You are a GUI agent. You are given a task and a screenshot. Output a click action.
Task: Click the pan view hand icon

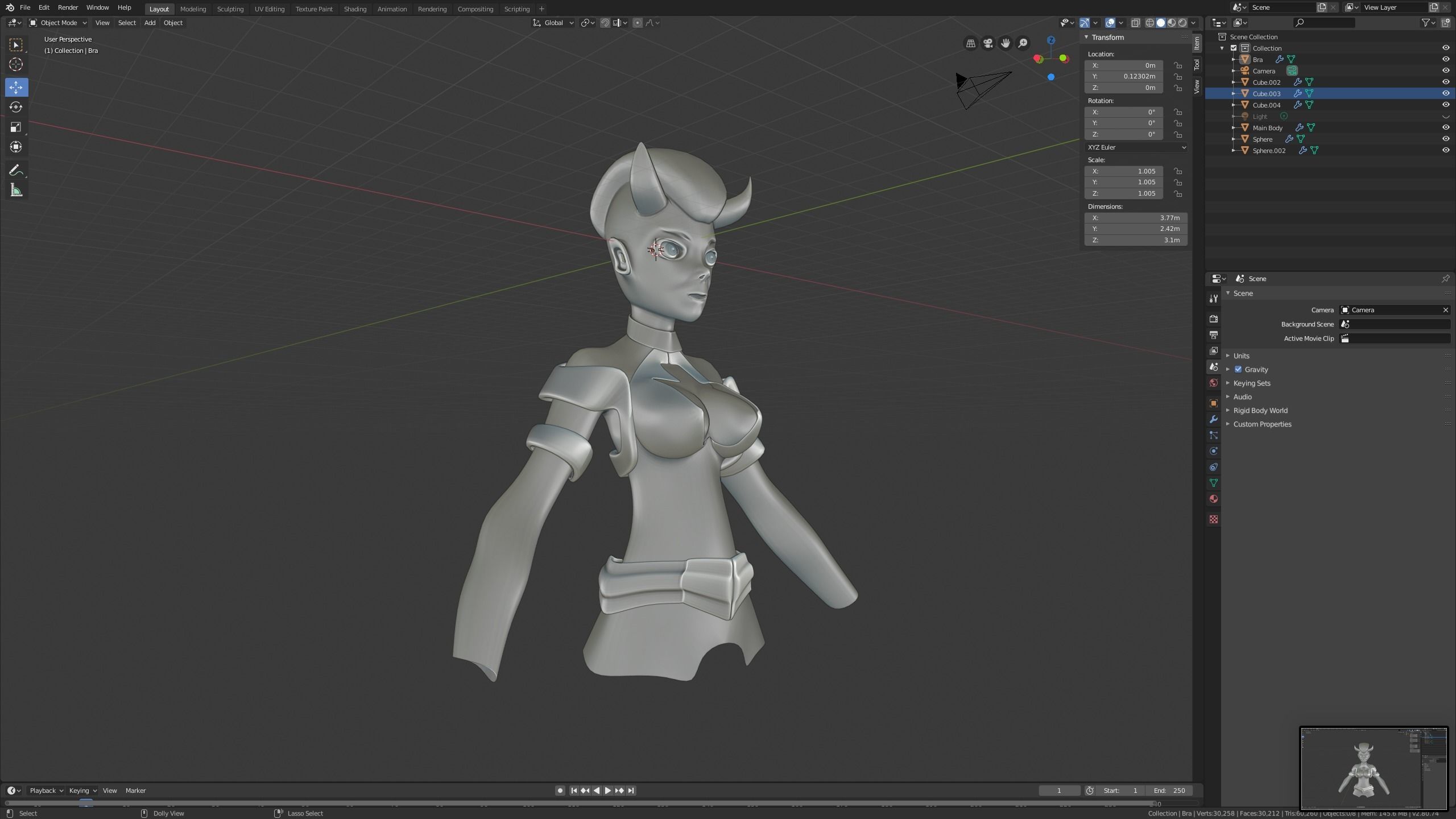pyautogui.click(x=1005, y=43)
